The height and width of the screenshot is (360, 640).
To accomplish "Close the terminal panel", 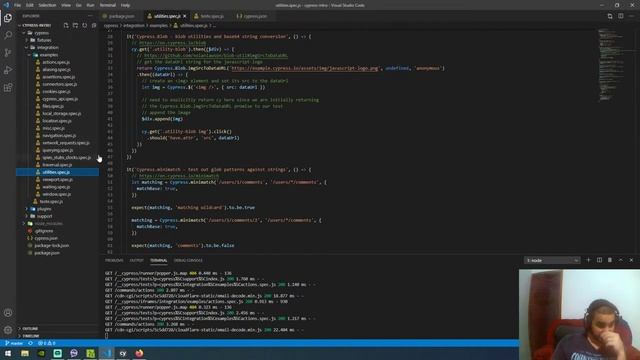I will coord(631,260).
